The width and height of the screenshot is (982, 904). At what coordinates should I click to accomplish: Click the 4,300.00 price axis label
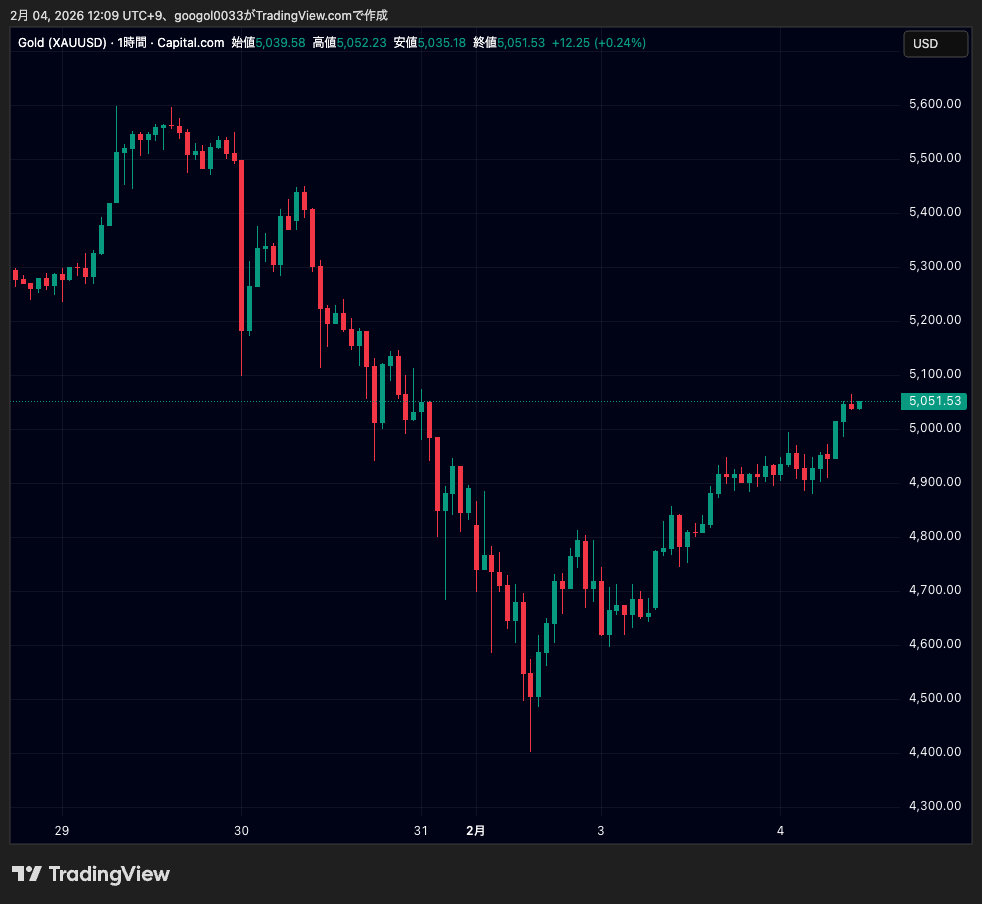(x=934, y=806)
